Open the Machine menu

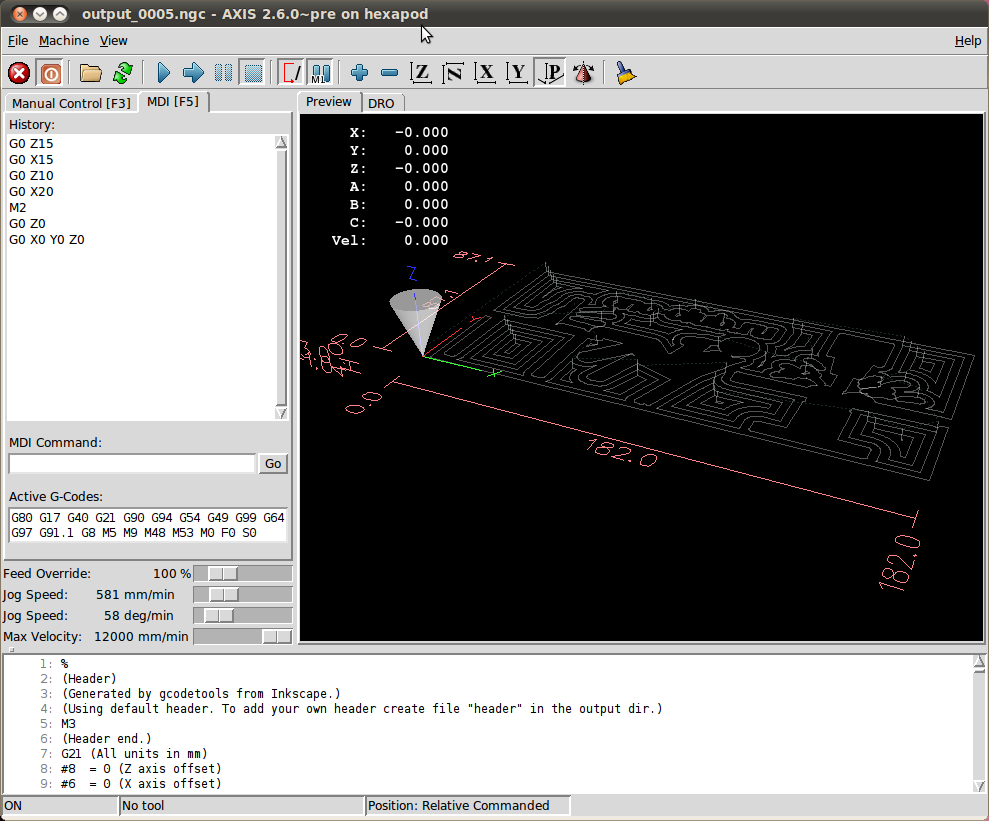coord(64,40)
